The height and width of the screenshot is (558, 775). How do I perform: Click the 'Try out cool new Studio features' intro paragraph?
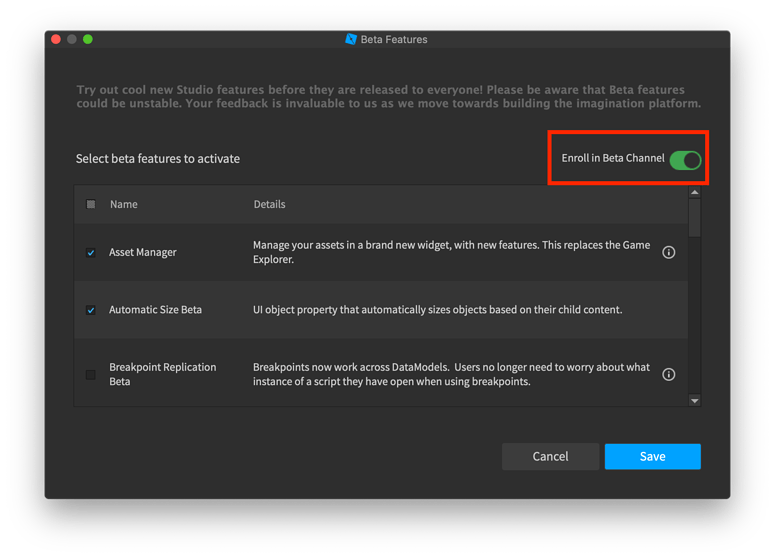coord(388,96)
